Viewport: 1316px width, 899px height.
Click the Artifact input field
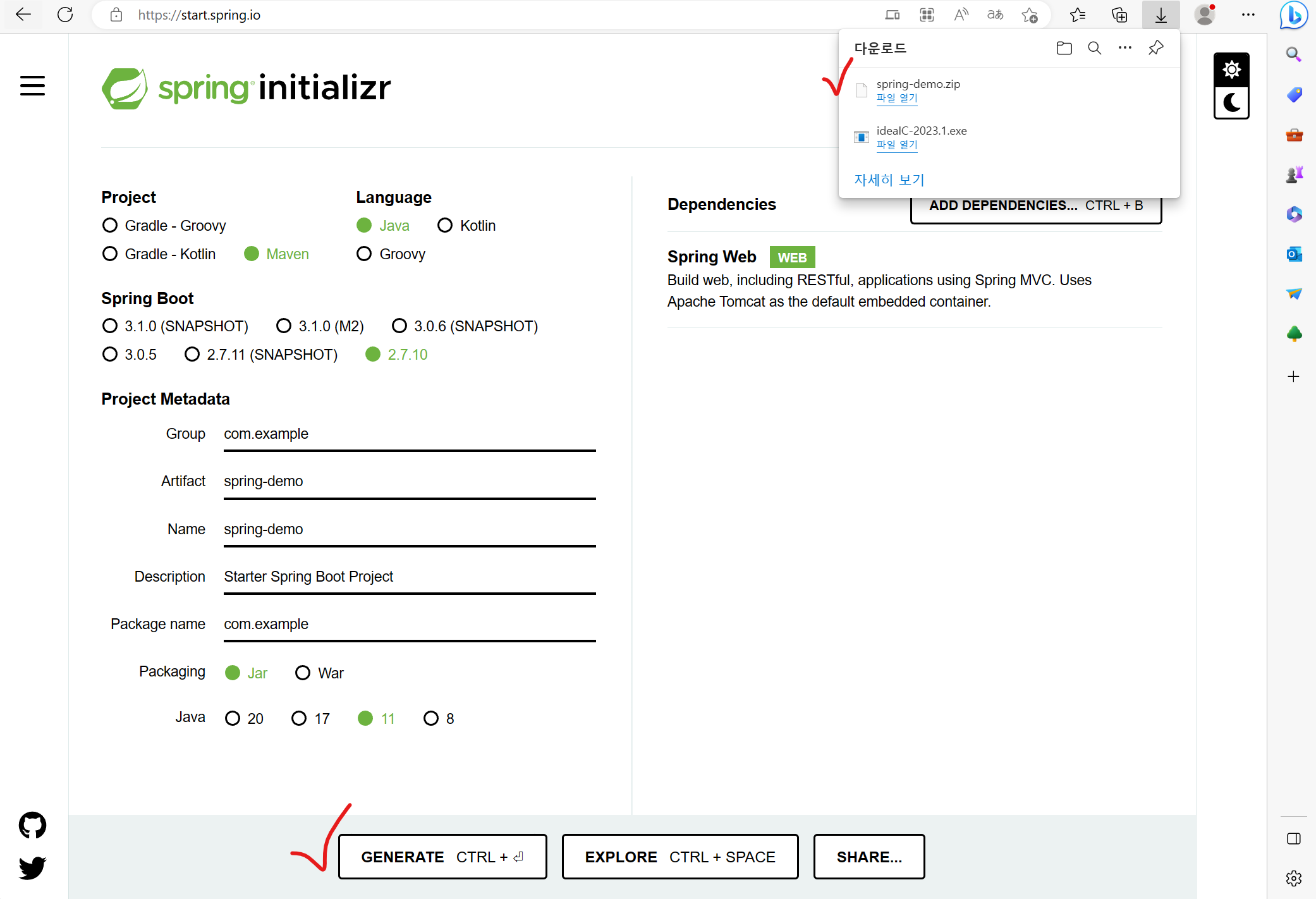coord(409,482)
